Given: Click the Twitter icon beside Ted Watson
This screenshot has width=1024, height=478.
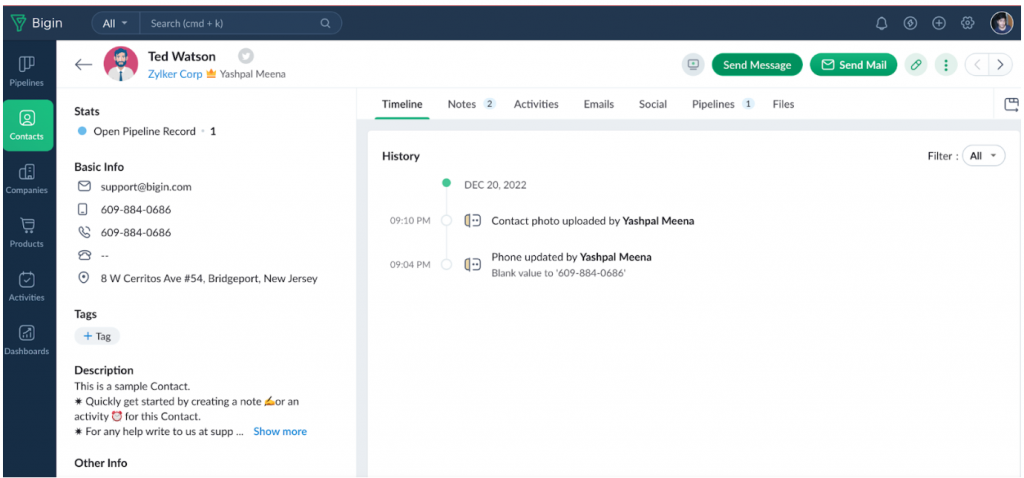Looking at the screenshot, I should tap(246, 56).
